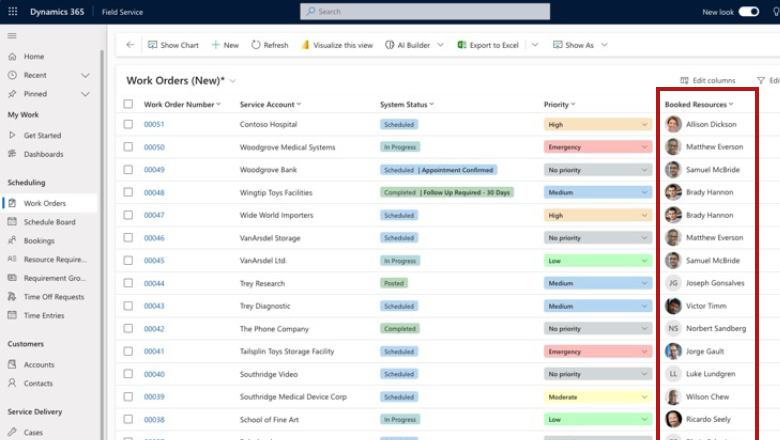Screen dimensions: 780x440
Task: Click the Cases wrench icon
Action: 12,432
